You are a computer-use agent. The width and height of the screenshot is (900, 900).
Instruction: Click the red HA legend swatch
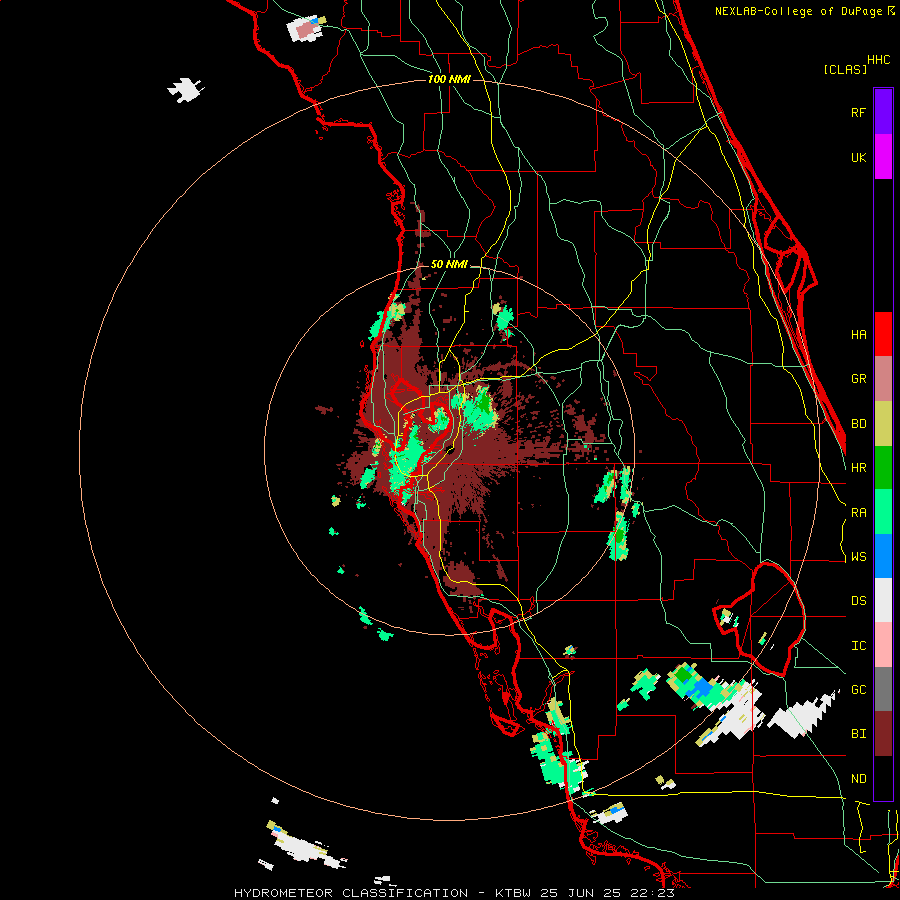click(x=883, y=334)
